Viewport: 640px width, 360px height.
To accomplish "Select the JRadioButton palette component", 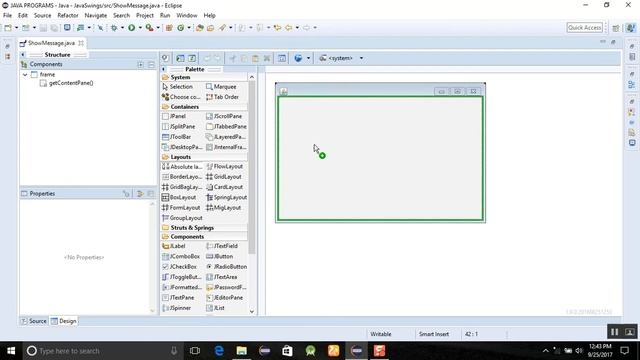I will click(x=227, y=267).
